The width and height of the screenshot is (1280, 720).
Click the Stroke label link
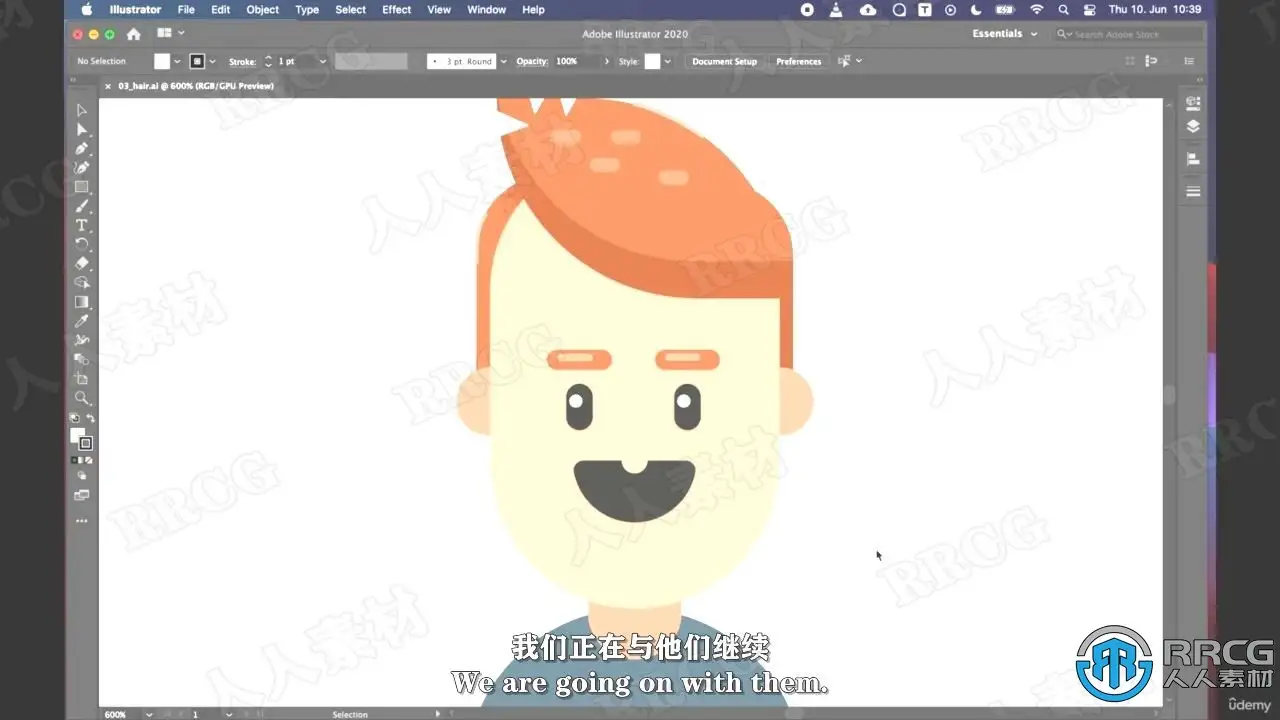pos(242,62)
